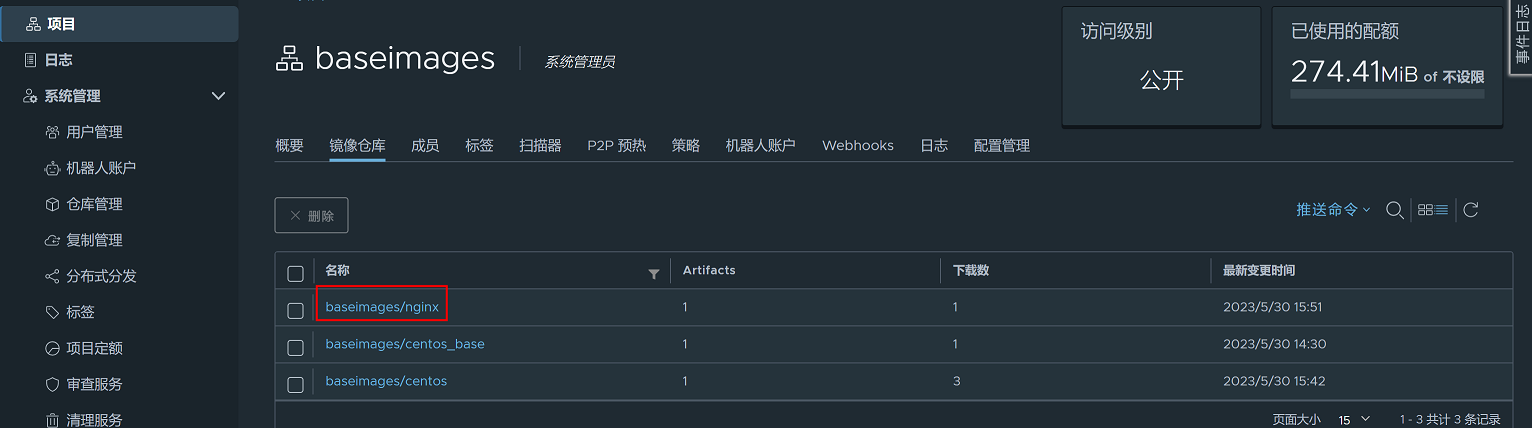Click the 分布式分发 share icon
This screenshot has width=1532, height=428.
click(x=53, y=276)
